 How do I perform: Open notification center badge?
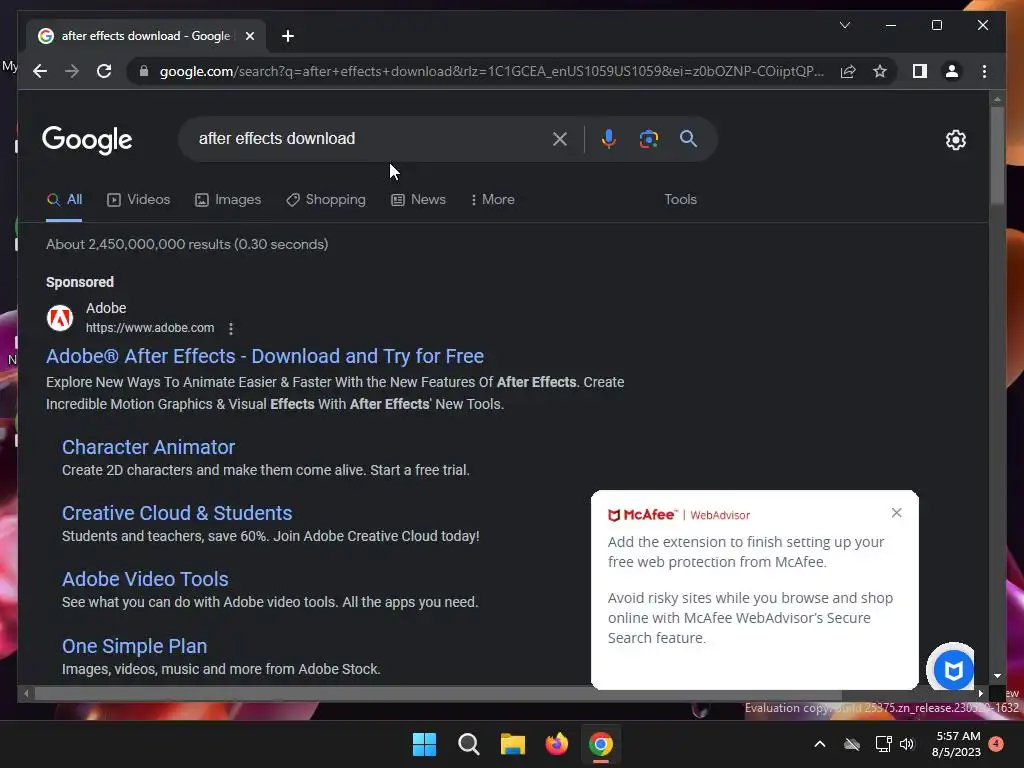(996, 744)
